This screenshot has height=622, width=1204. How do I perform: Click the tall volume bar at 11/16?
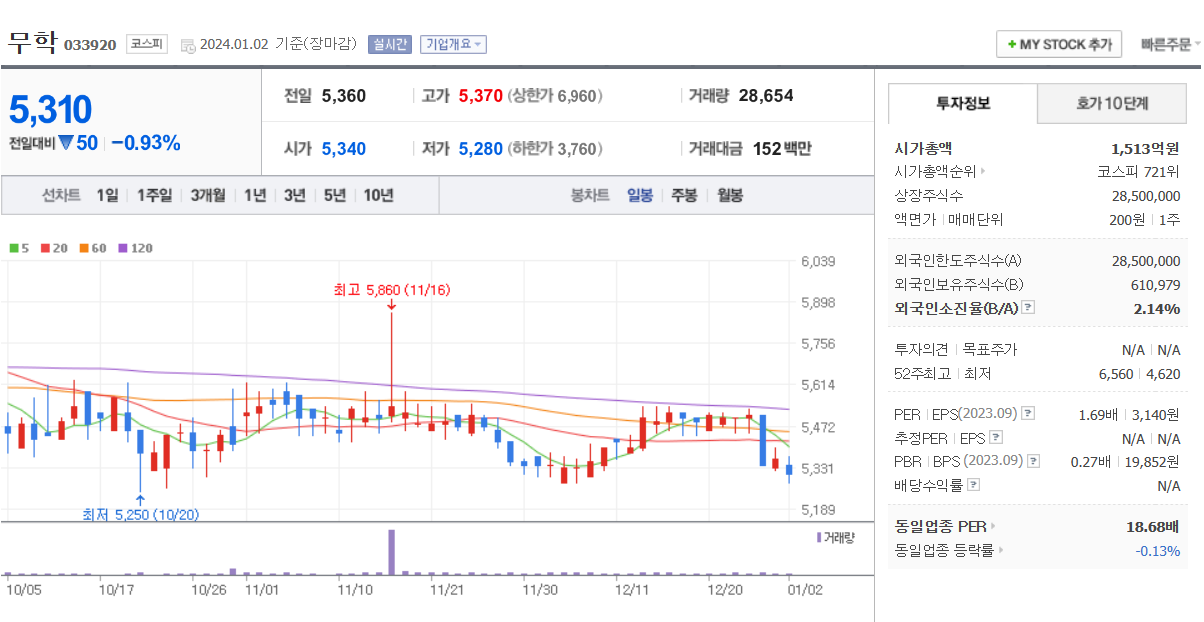pyautogui.click(x=392, y=552)
